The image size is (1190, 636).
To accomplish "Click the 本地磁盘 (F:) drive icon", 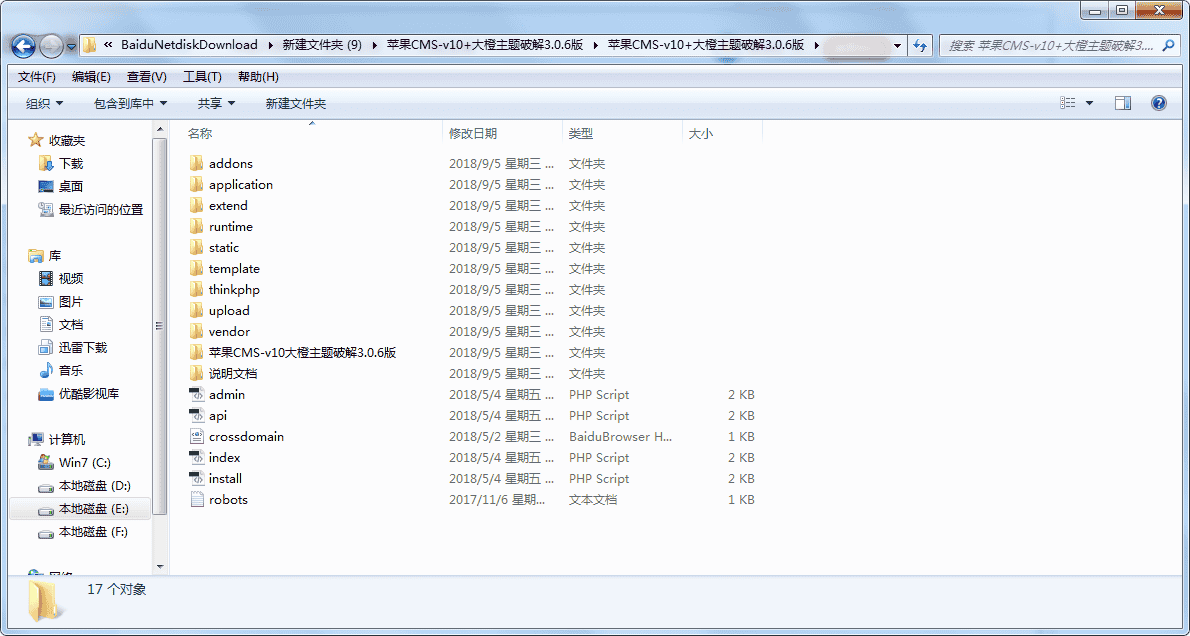I will pyautogui.click(x=46, y=532).
